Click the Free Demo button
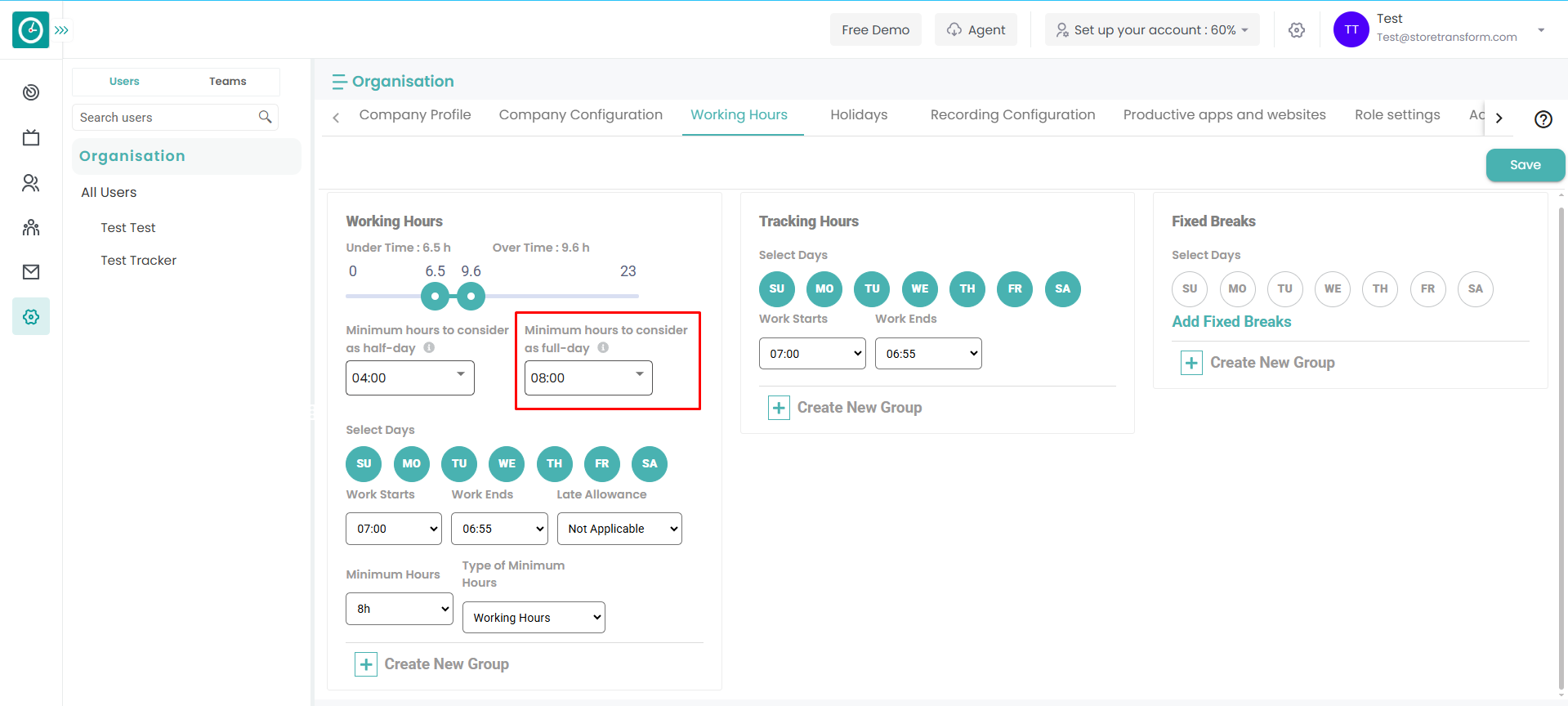 [x=876, y=29]
